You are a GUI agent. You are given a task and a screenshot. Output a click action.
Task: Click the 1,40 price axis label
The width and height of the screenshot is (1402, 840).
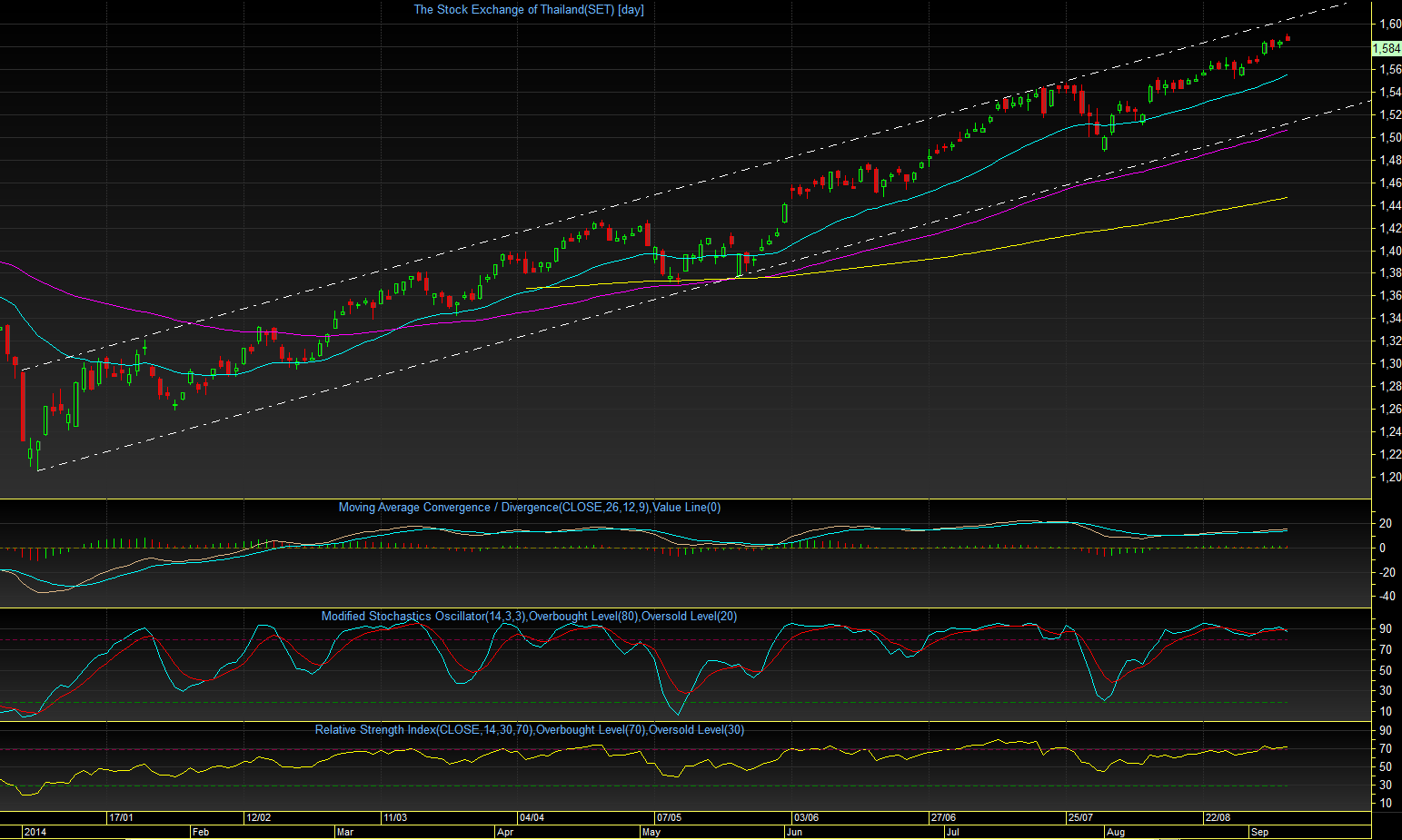coord(1390,252)
